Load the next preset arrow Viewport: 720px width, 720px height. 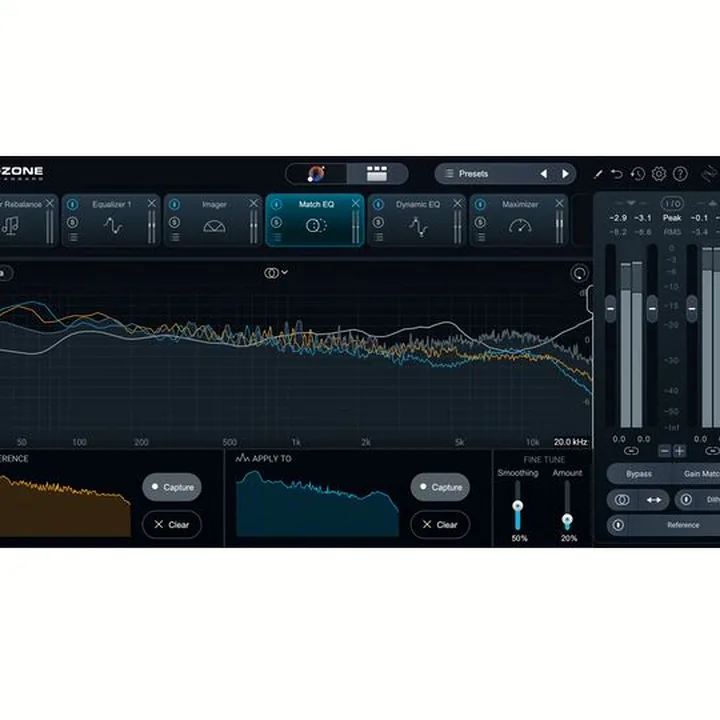pyautogui.click(x=565, y=174)
